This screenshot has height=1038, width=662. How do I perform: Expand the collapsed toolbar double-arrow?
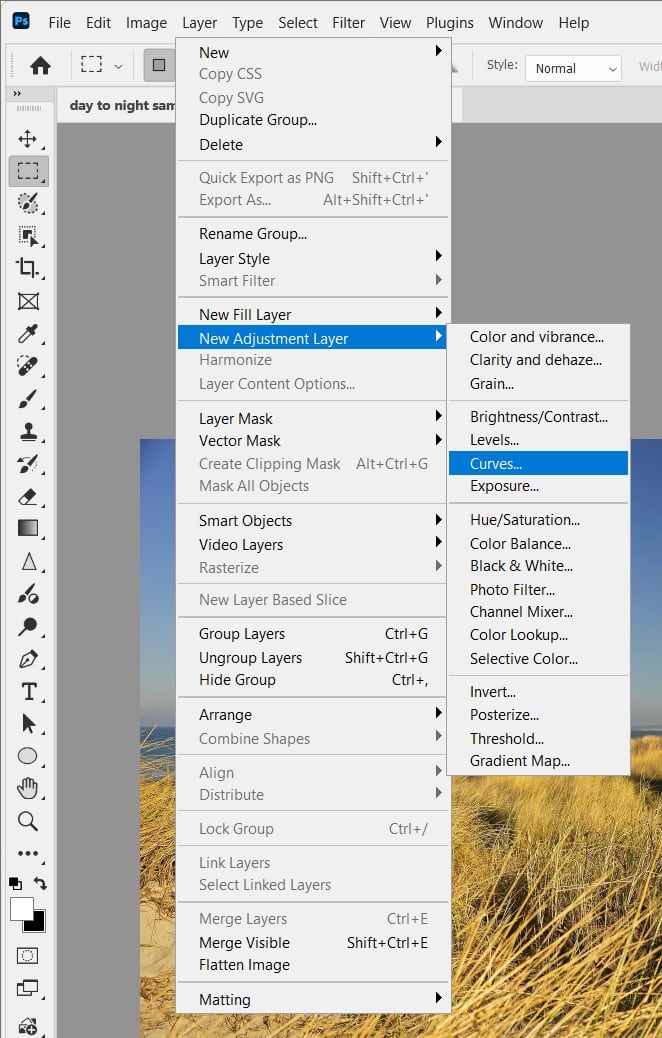16,92
